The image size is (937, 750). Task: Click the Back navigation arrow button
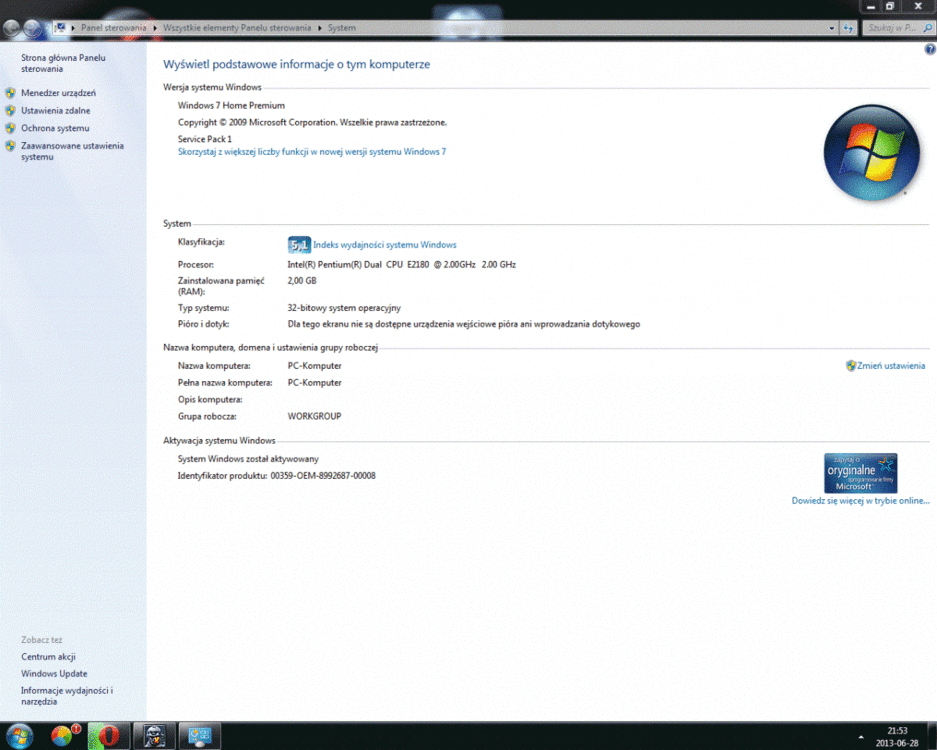pos(11,27)
